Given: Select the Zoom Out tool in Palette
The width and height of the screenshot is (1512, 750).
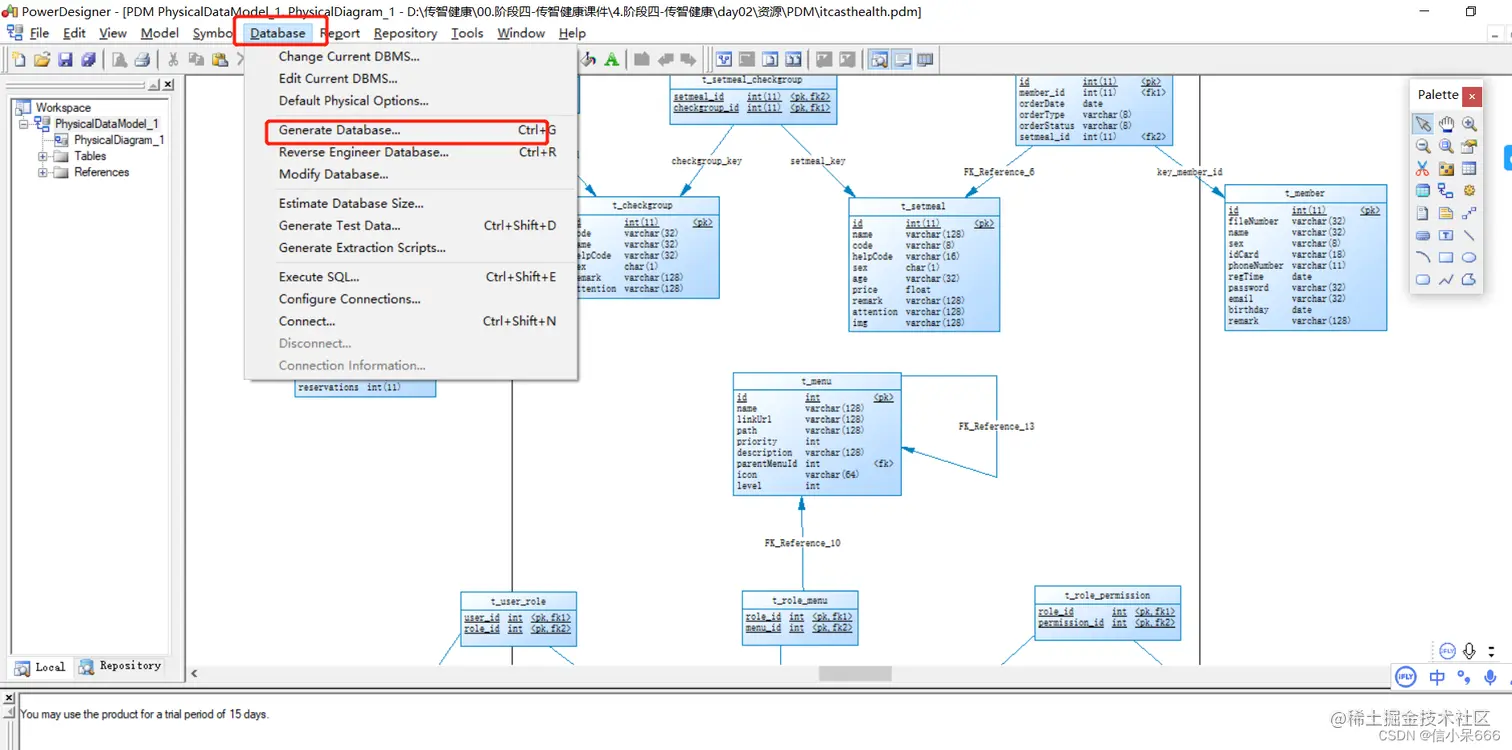Looking at the screenshot, I should pos(1422,146).
